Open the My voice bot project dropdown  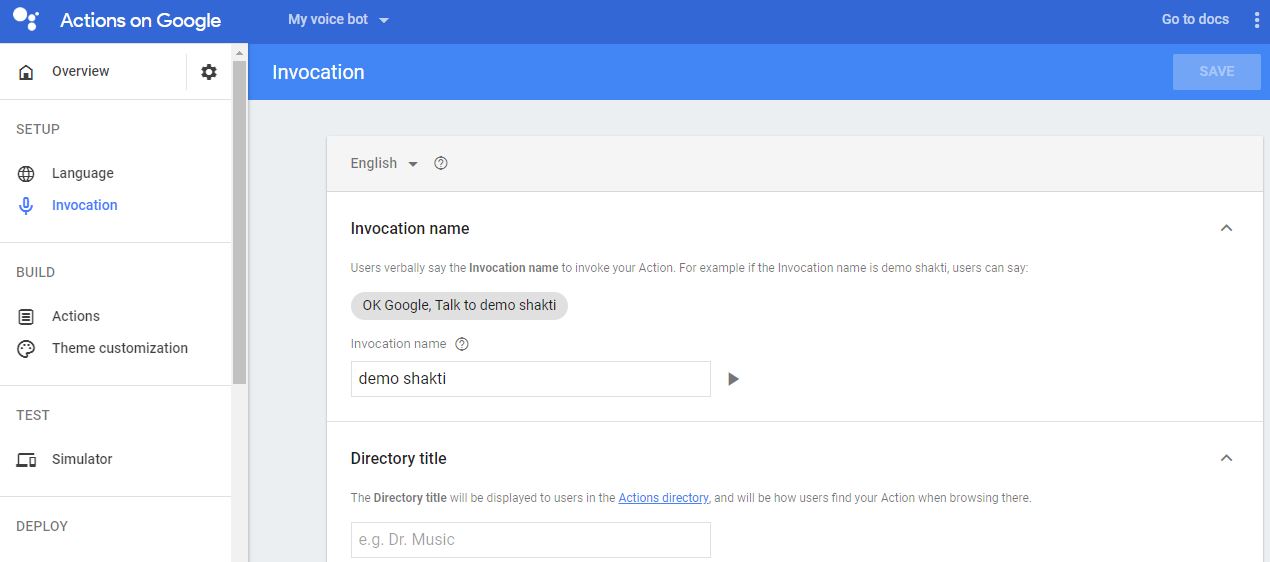point(338,20)
